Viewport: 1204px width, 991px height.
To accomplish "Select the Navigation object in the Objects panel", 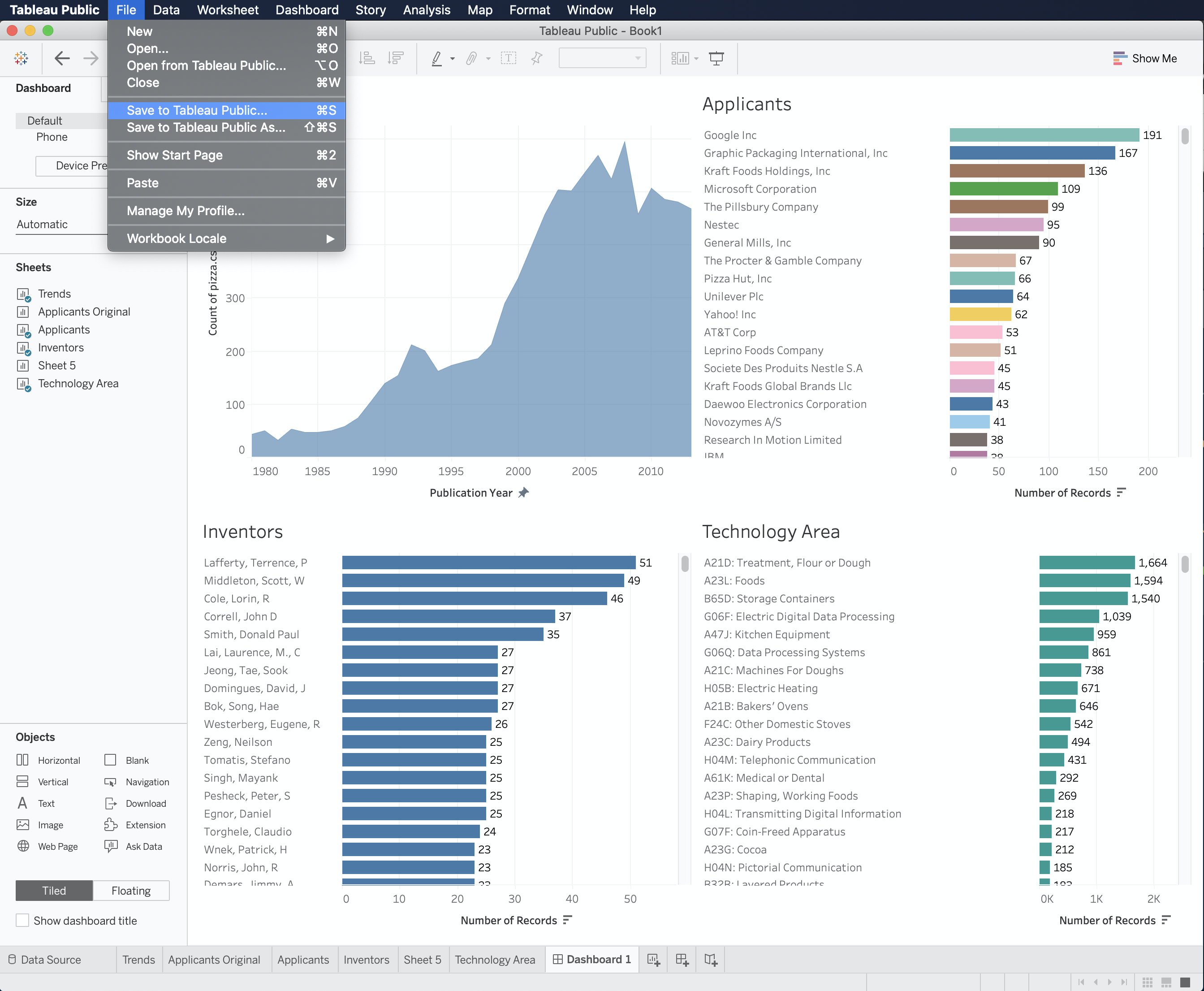I will click(147, 782).
